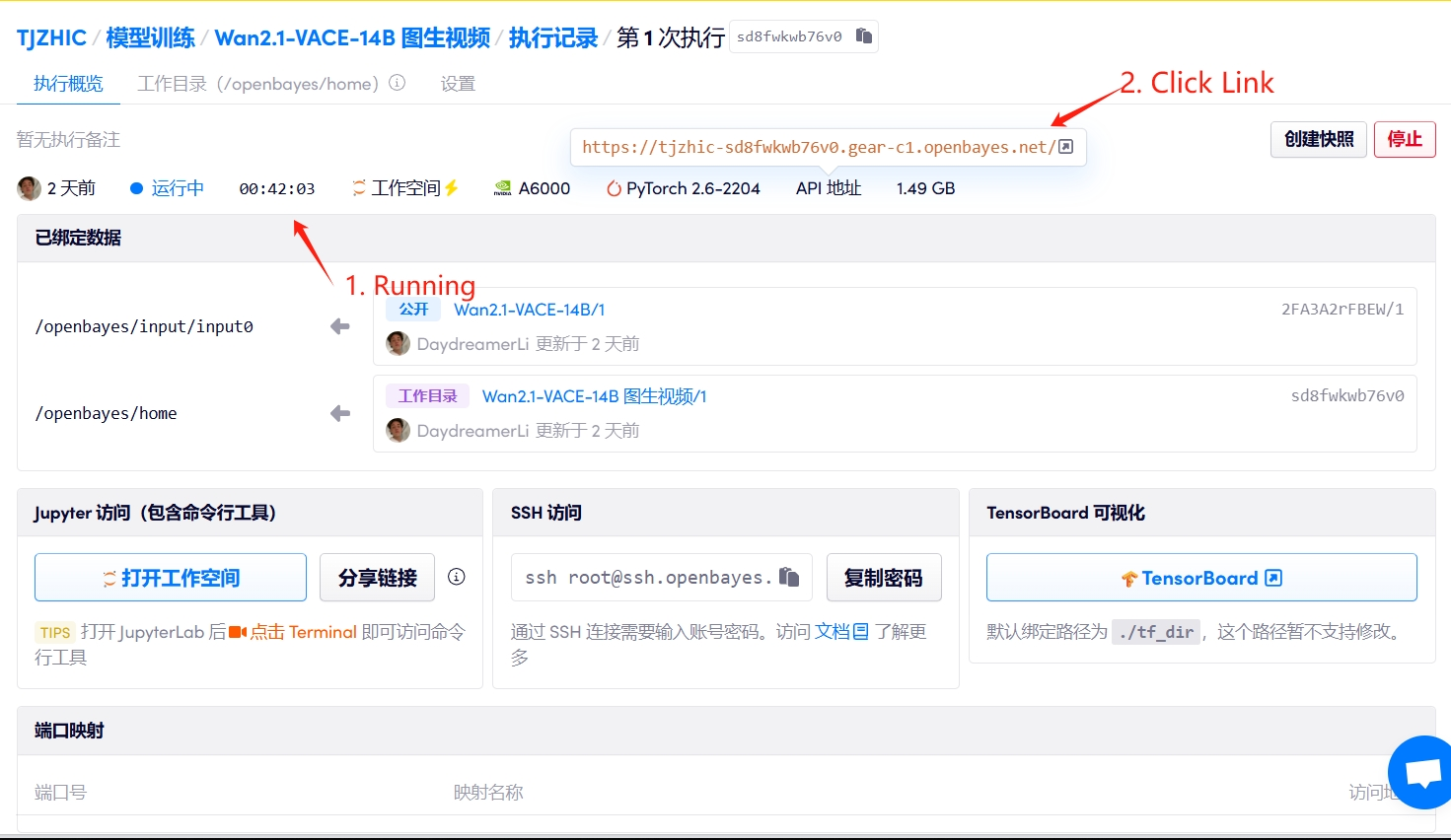This screenshot has height=840, width=1451.
Task: Navigate to 模型训练 in the breadcrumb
Action: click(x=150, y=37)
